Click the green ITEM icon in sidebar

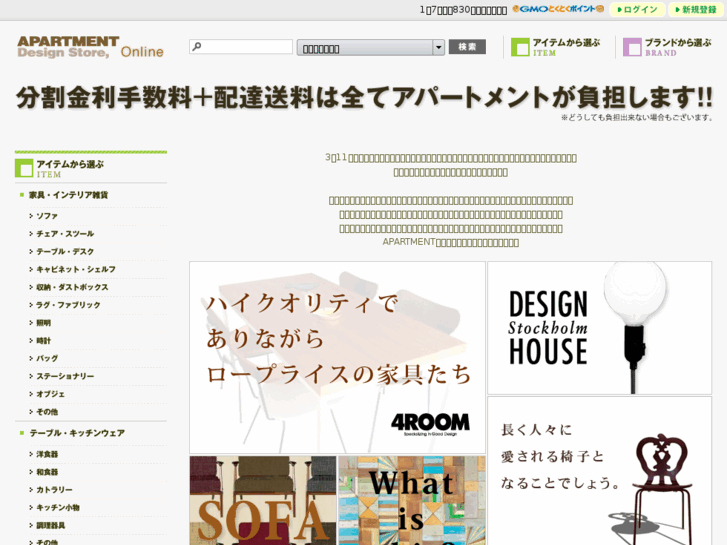pos(24,168)
